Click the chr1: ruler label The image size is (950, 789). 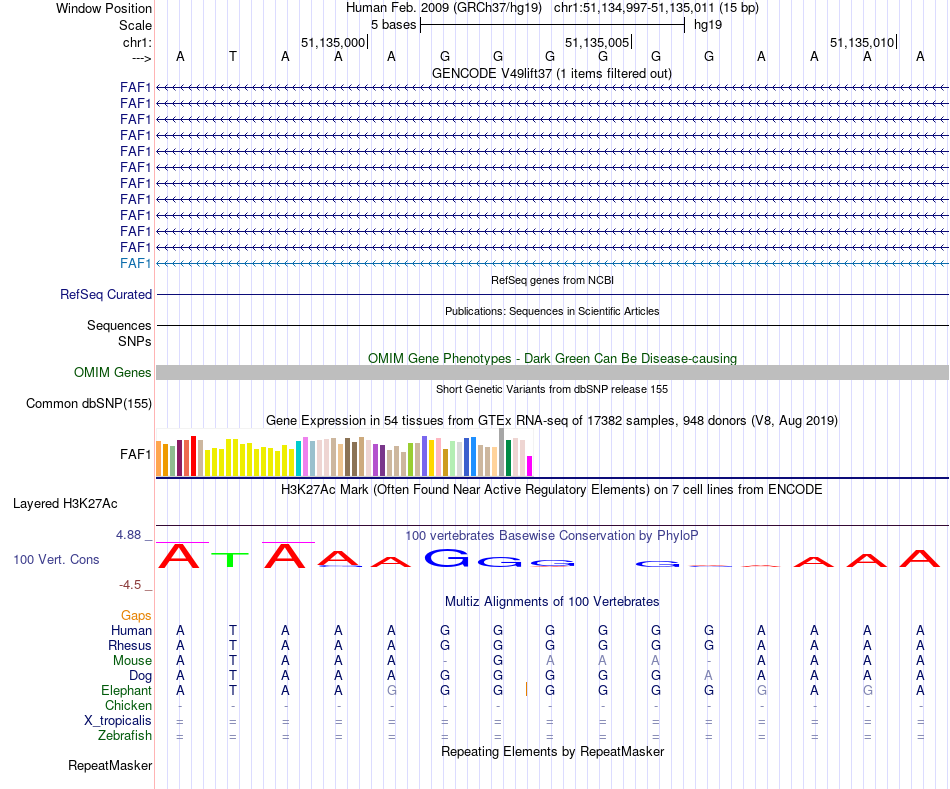click(x=138, y=42)
